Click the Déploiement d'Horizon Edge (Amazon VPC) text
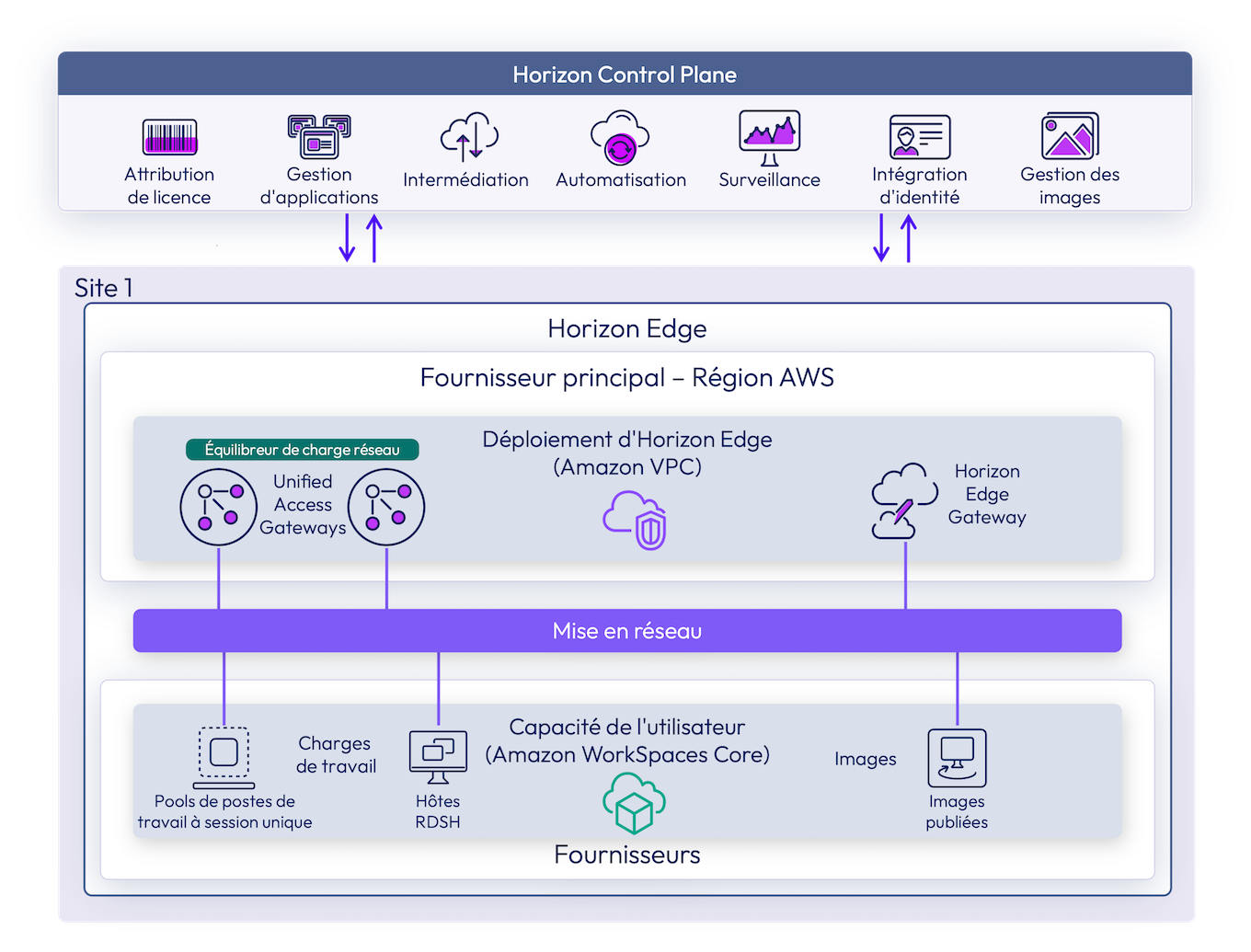Viewport: 1251px width, 952px height. 627,453
